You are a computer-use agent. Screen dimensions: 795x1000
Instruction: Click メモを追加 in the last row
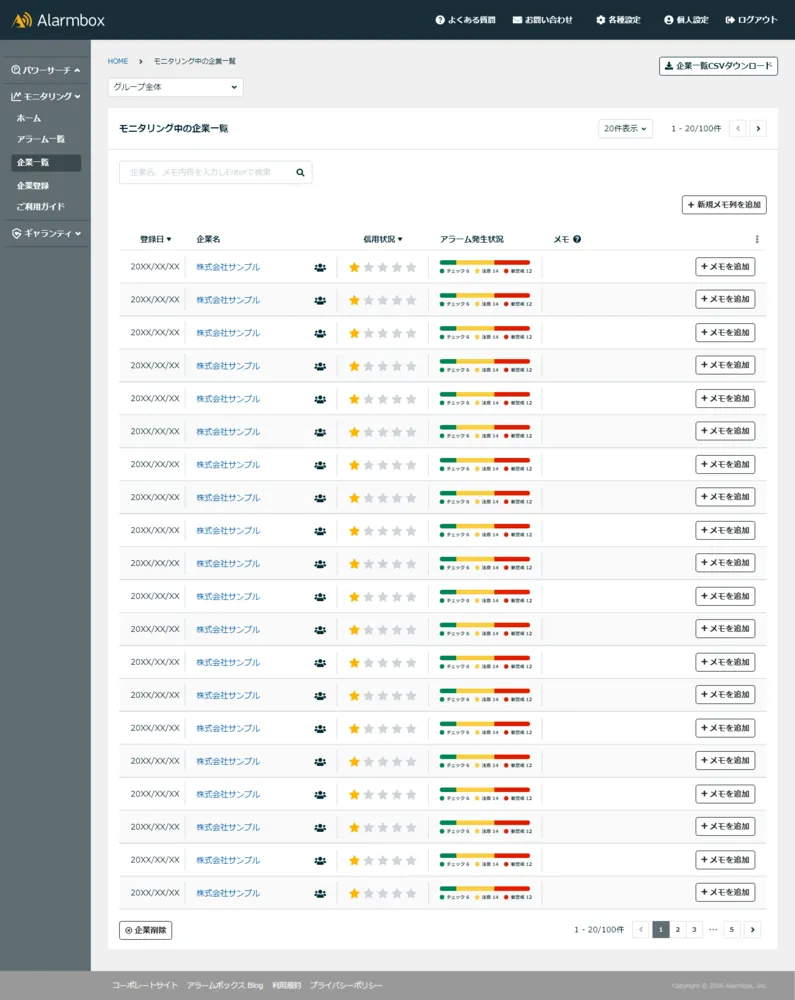725,892
